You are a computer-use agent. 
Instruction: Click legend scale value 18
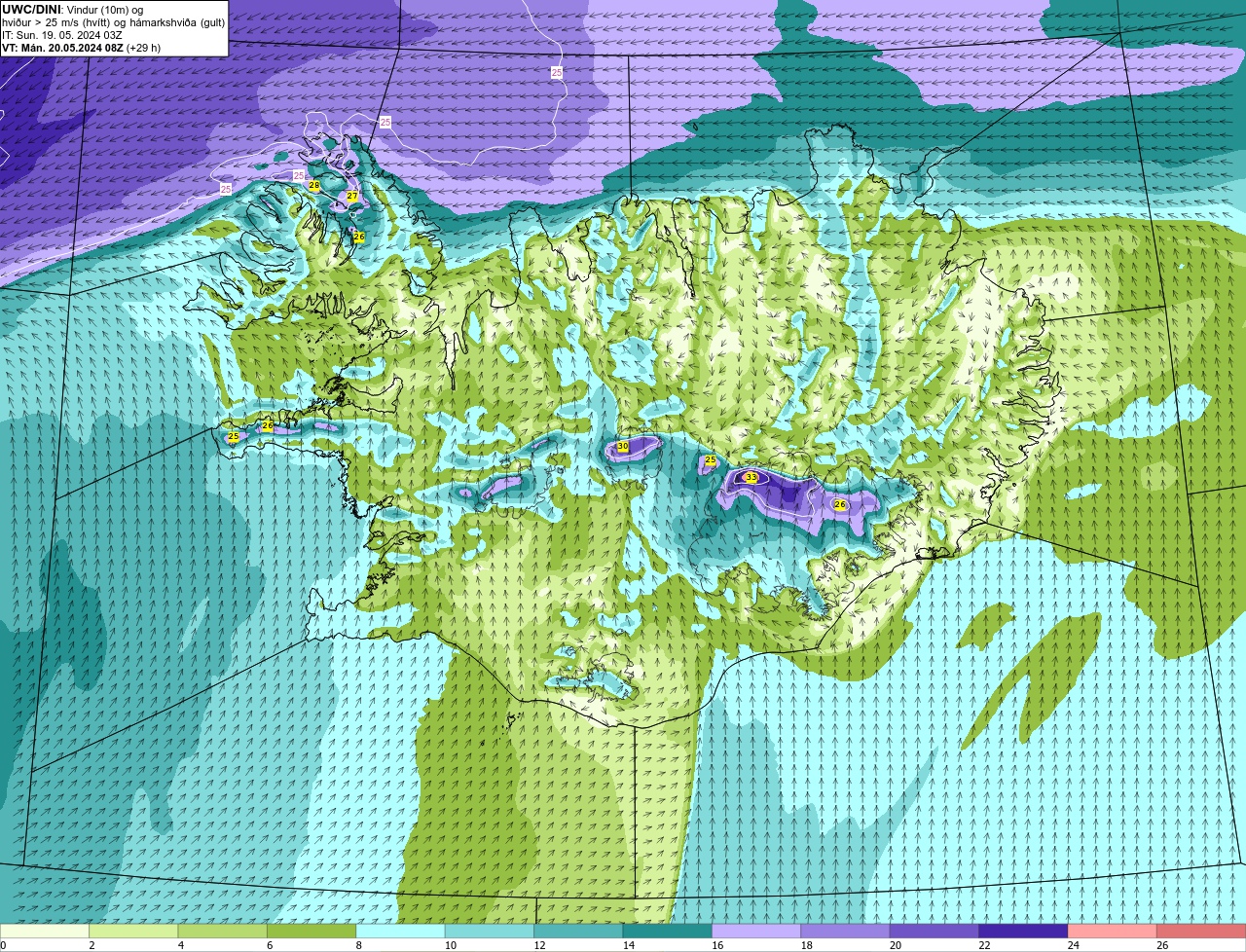click(x=807, y=945)
